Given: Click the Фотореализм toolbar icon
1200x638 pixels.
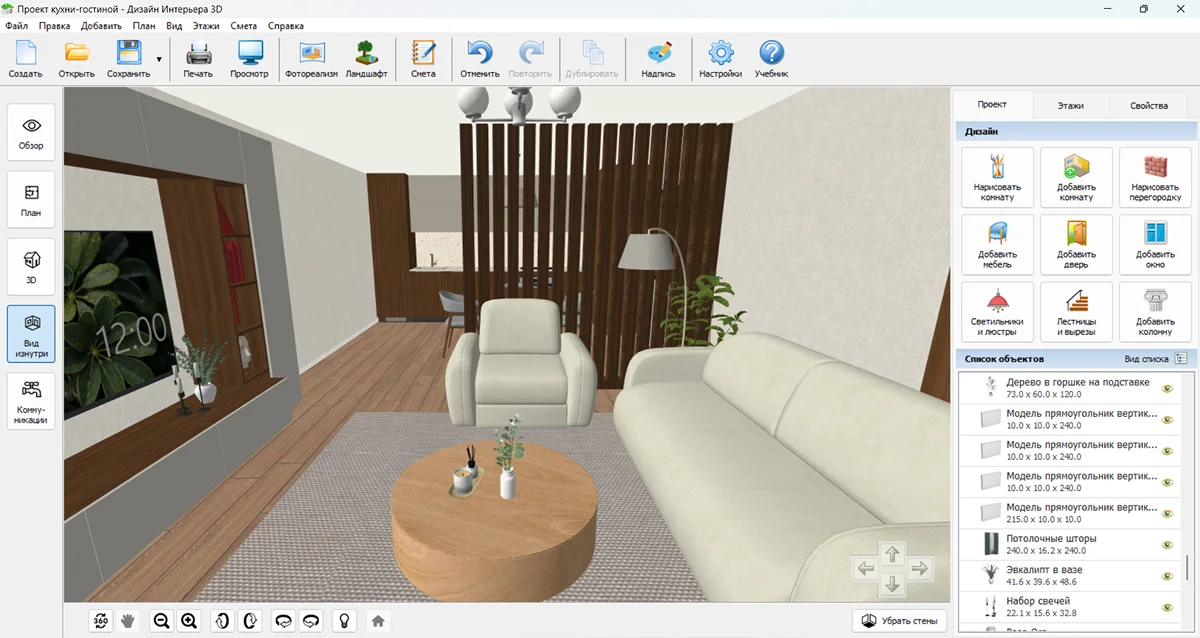Looking at the screenshot, I should [311, 59].
